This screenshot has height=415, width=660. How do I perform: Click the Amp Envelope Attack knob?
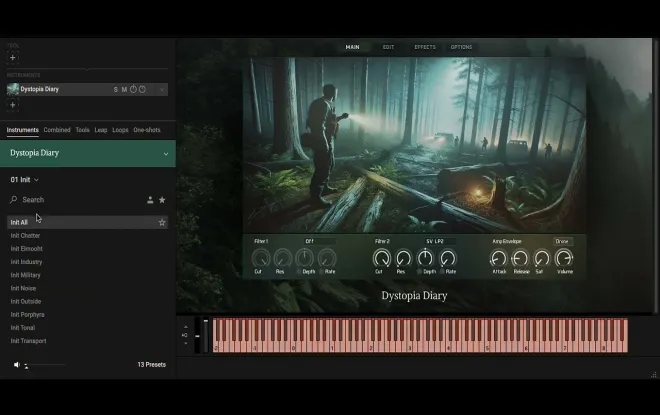pyautogui.click(x=498, y=258)
